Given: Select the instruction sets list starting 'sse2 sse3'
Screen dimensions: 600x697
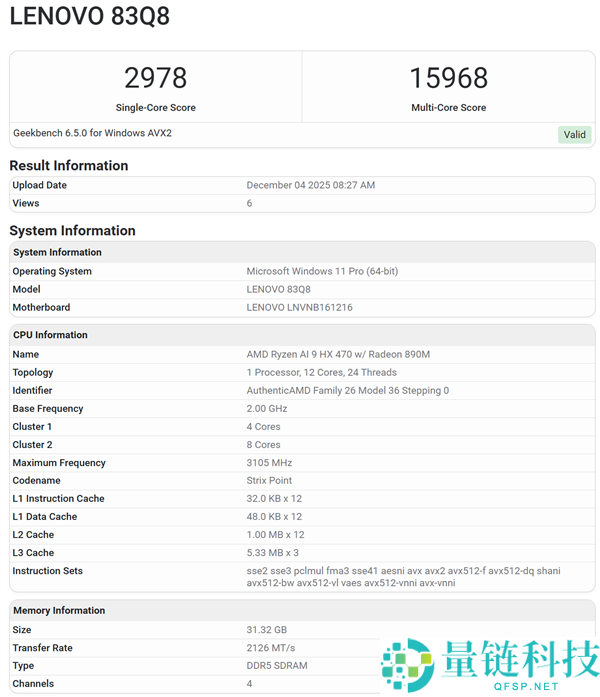Looking at the screenshot, I should (x=404, y=577).
